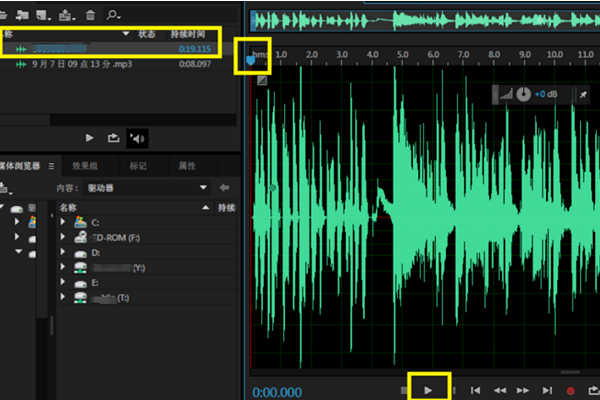Click the Media Browser shortcuts add icon
This screenshot has width=600, height=400.
[x=5, y=188]
